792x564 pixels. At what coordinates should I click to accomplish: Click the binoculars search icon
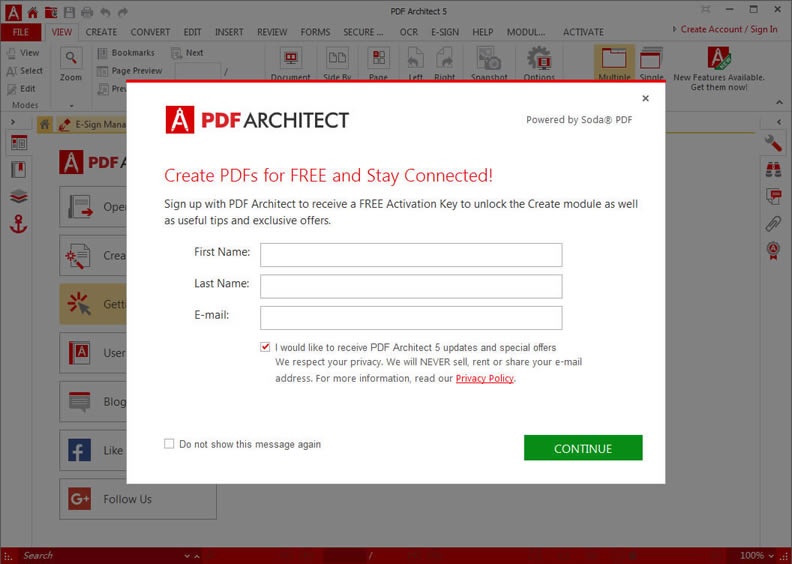[x=773, y=170]
